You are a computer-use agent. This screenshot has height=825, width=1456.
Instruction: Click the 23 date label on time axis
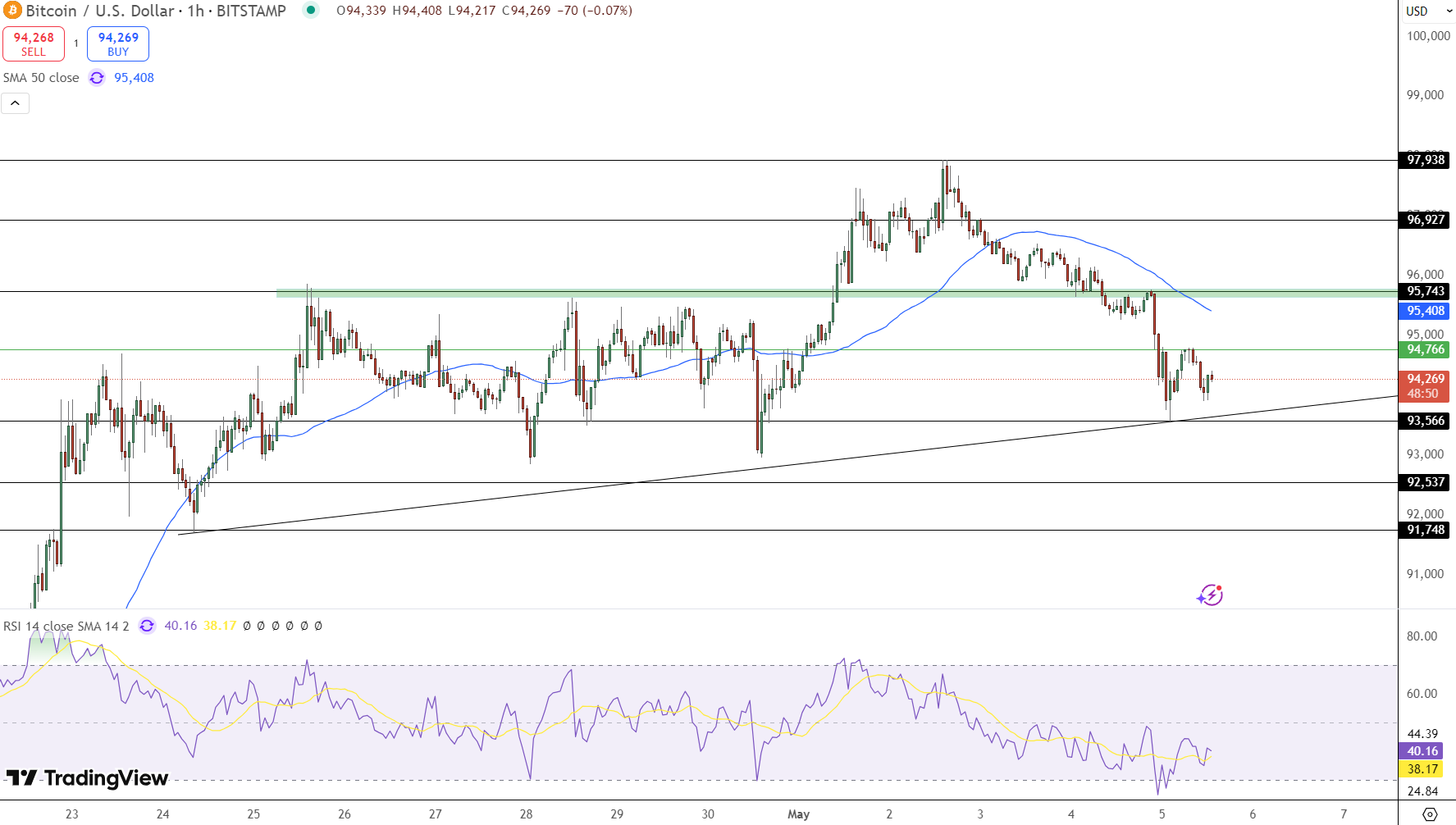72,814
